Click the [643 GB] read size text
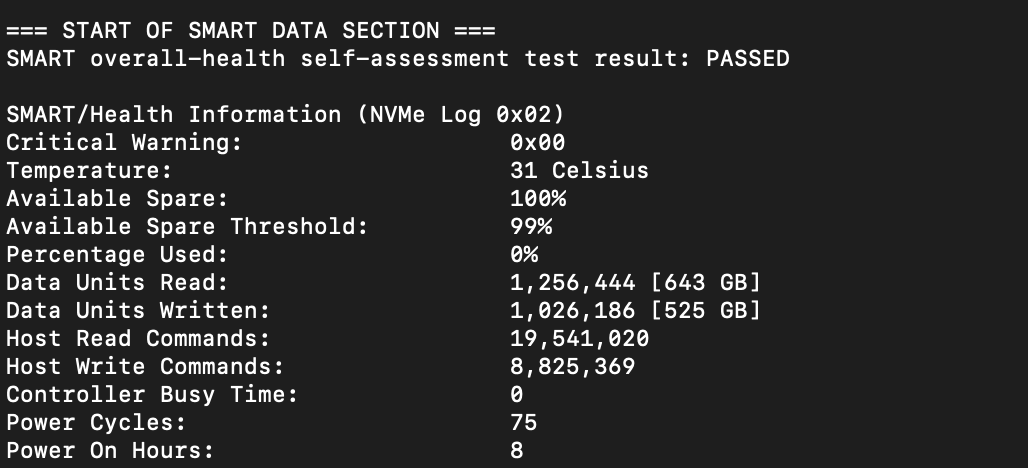1028x468 pixels. pyautogui.click(x=705, y=283)
